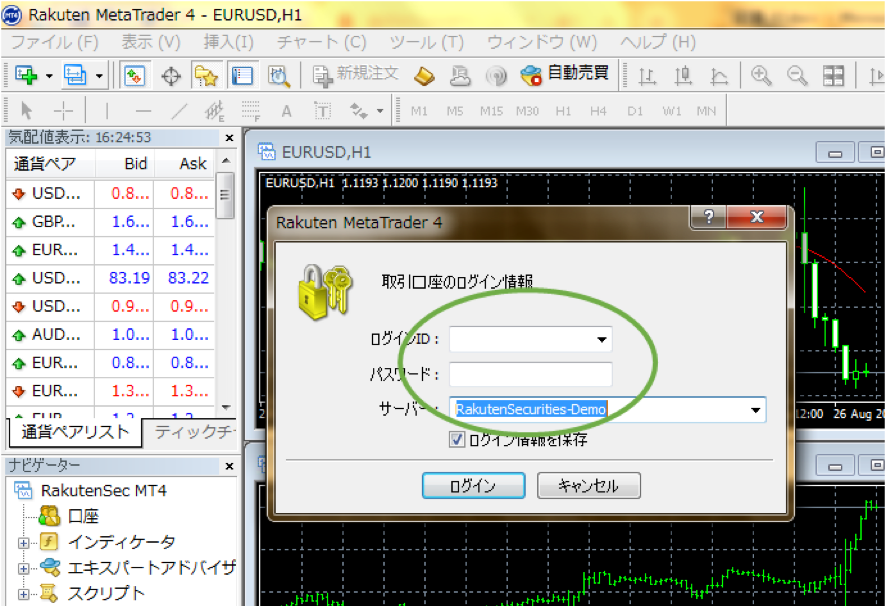Click the market watch scrollbar thumb
Image resolution: width=885 pixels, height=606 pixels.
point(225,195)
